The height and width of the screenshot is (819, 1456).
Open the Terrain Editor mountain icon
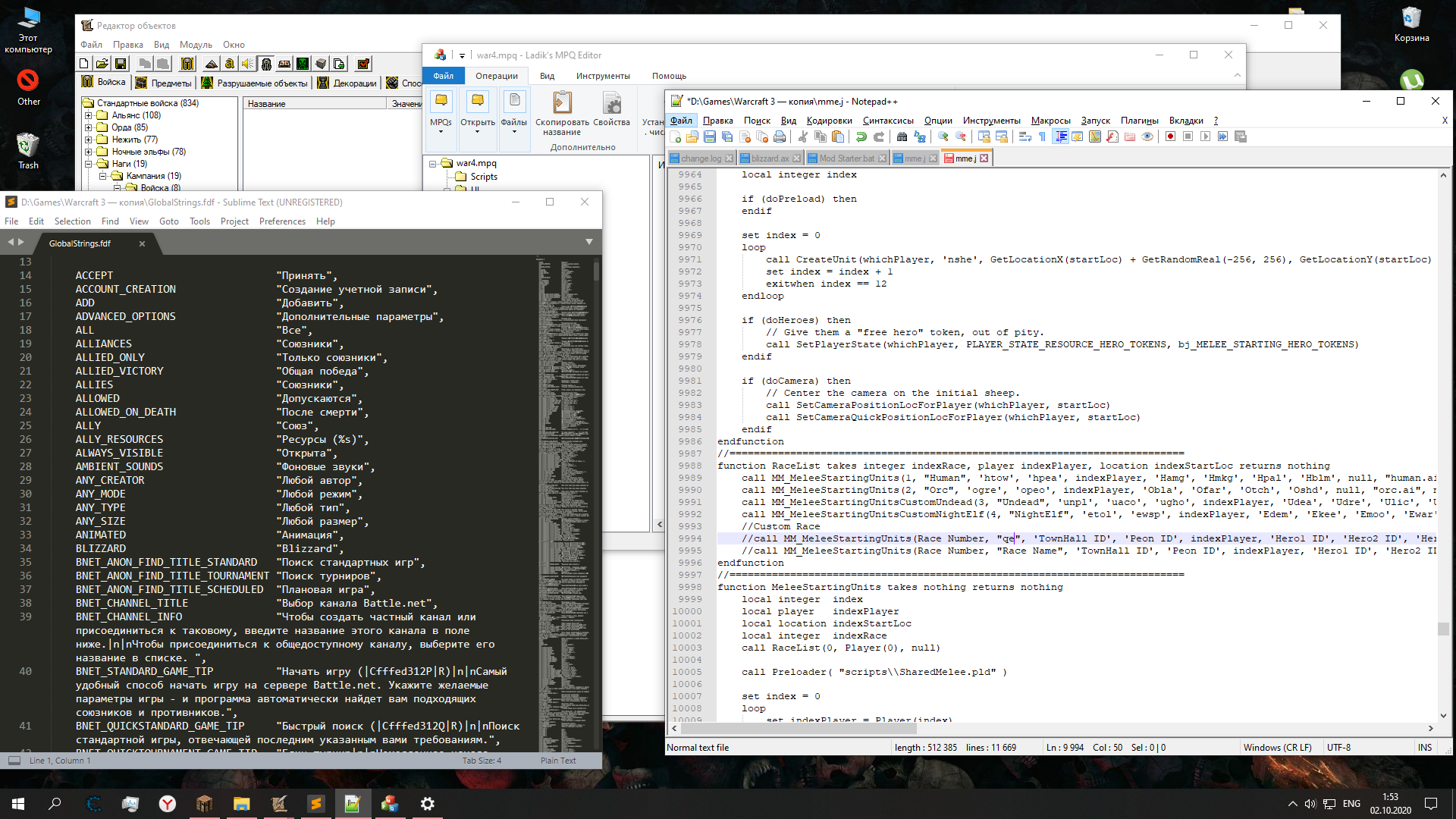point(212,64)
